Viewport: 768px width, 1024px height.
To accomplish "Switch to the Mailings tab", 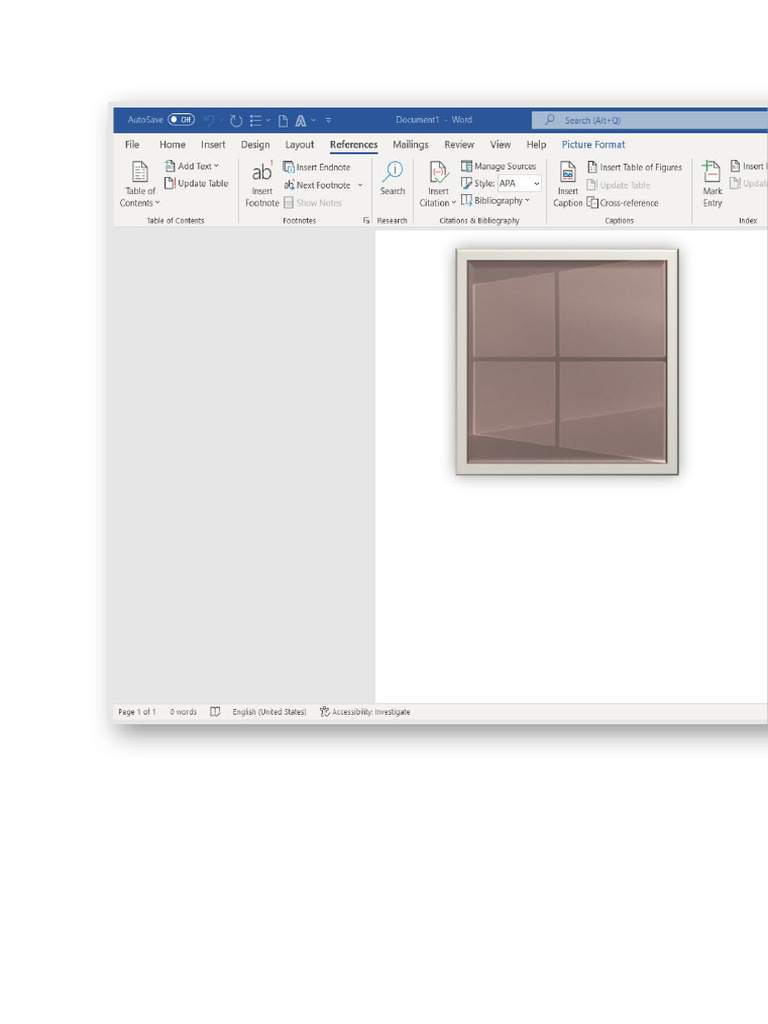I will (x=410, y=144).
